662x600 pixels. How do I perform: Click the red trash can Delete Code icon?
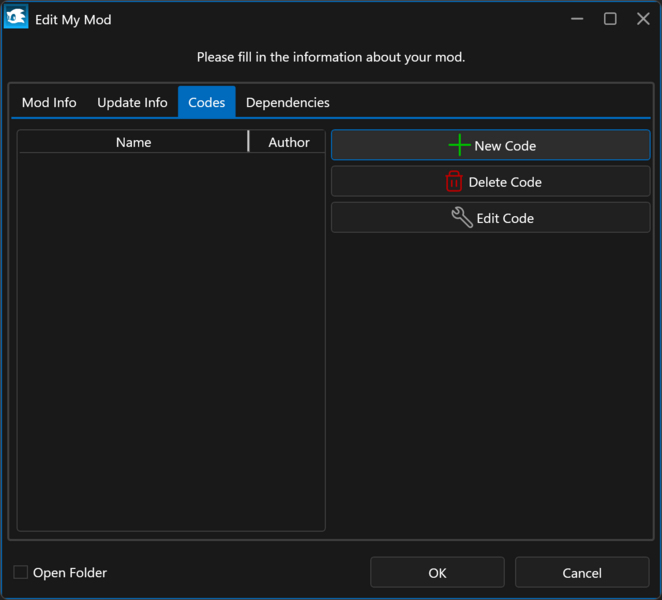(x=454, y=182)
